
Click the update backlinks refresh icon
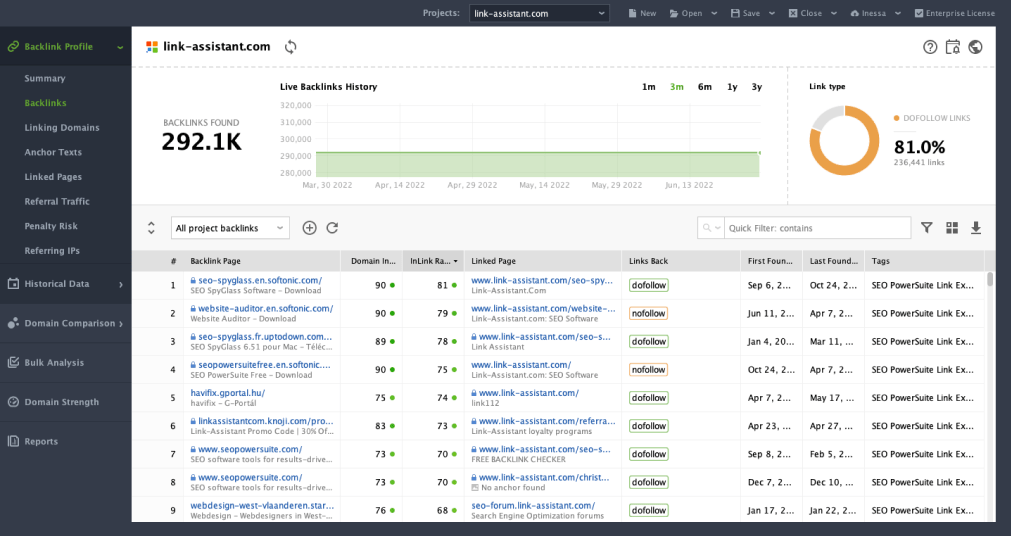[332, 228]
